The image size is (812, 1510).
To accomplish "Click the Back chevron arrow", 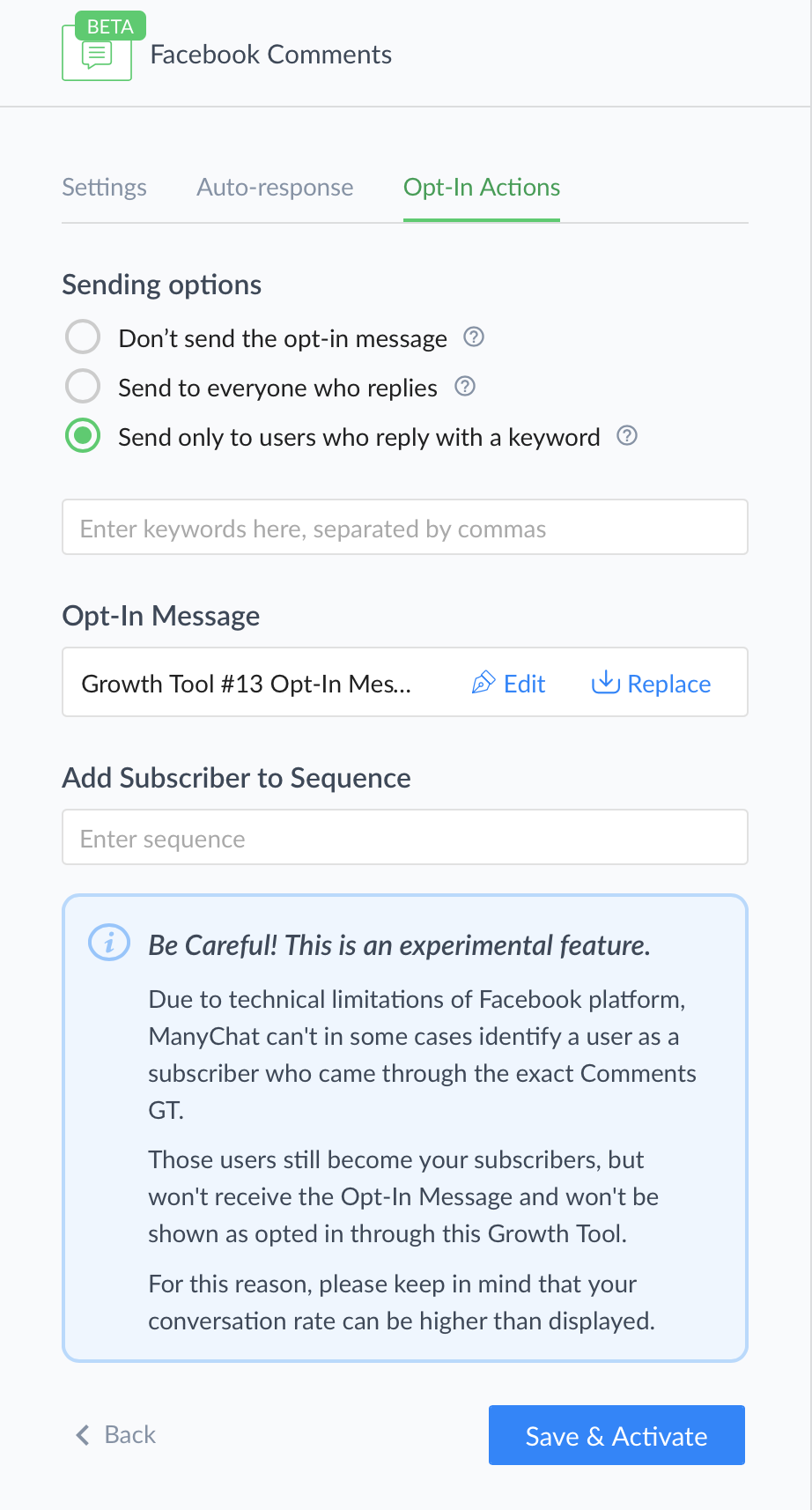I will tap(83, 1435).
